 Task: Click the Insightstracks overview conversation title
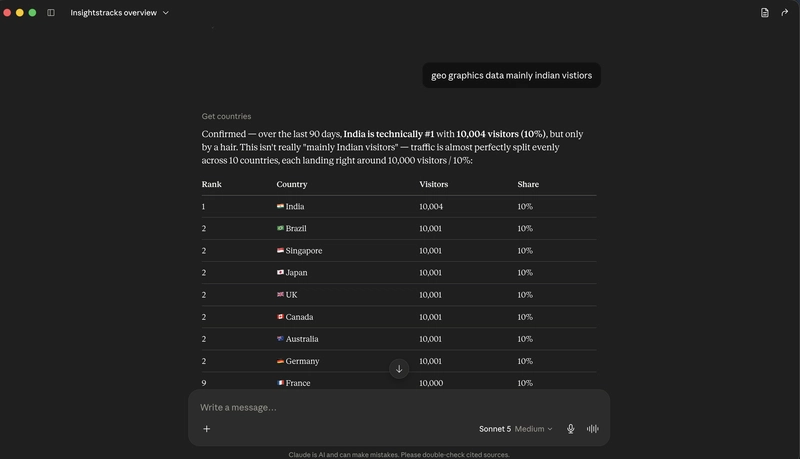[x=113, y=13]
